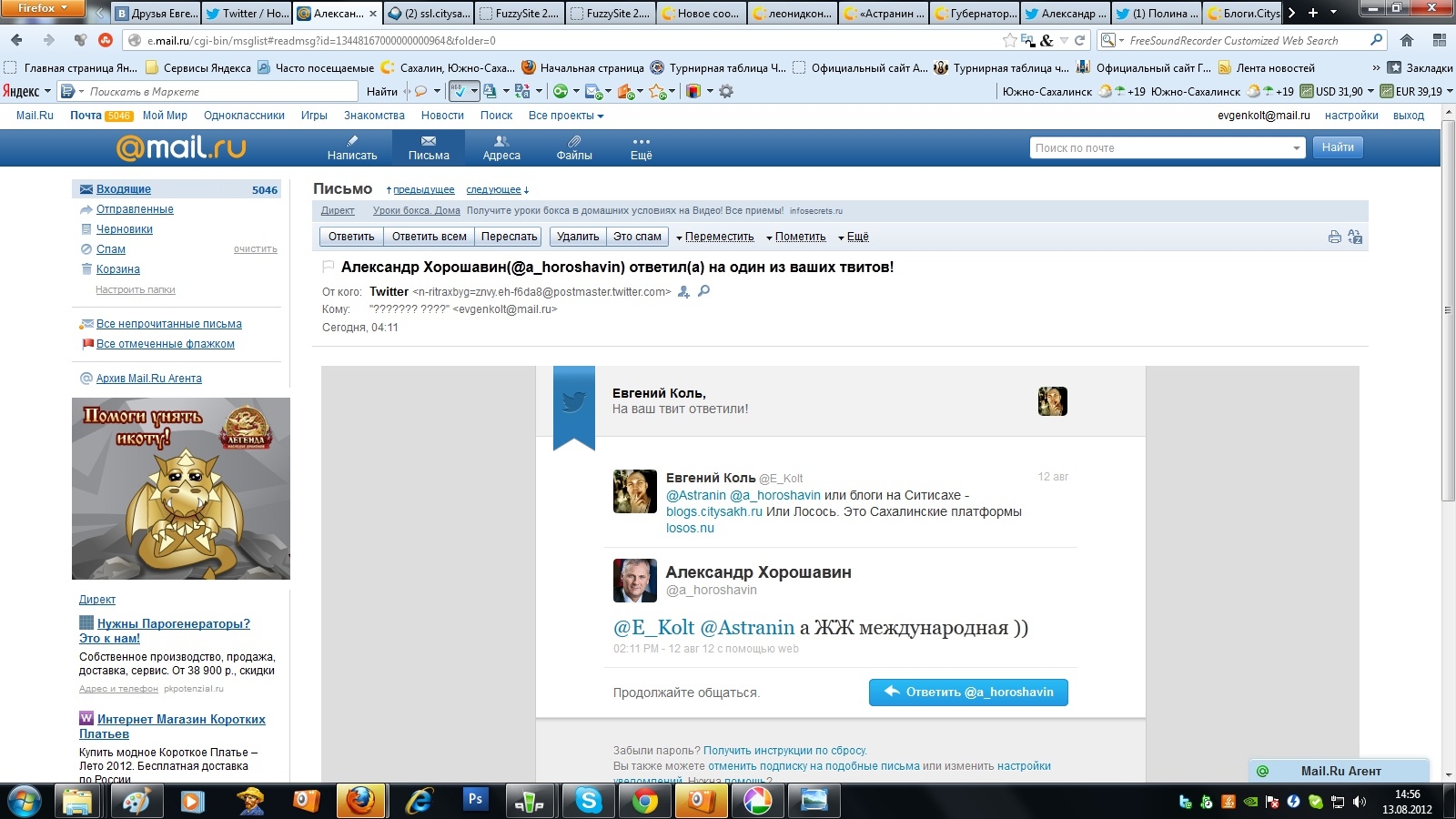Viewport: 1456px width, 819px height.
Task: Click the volume icon in system tray
Action: point(1360,802)
